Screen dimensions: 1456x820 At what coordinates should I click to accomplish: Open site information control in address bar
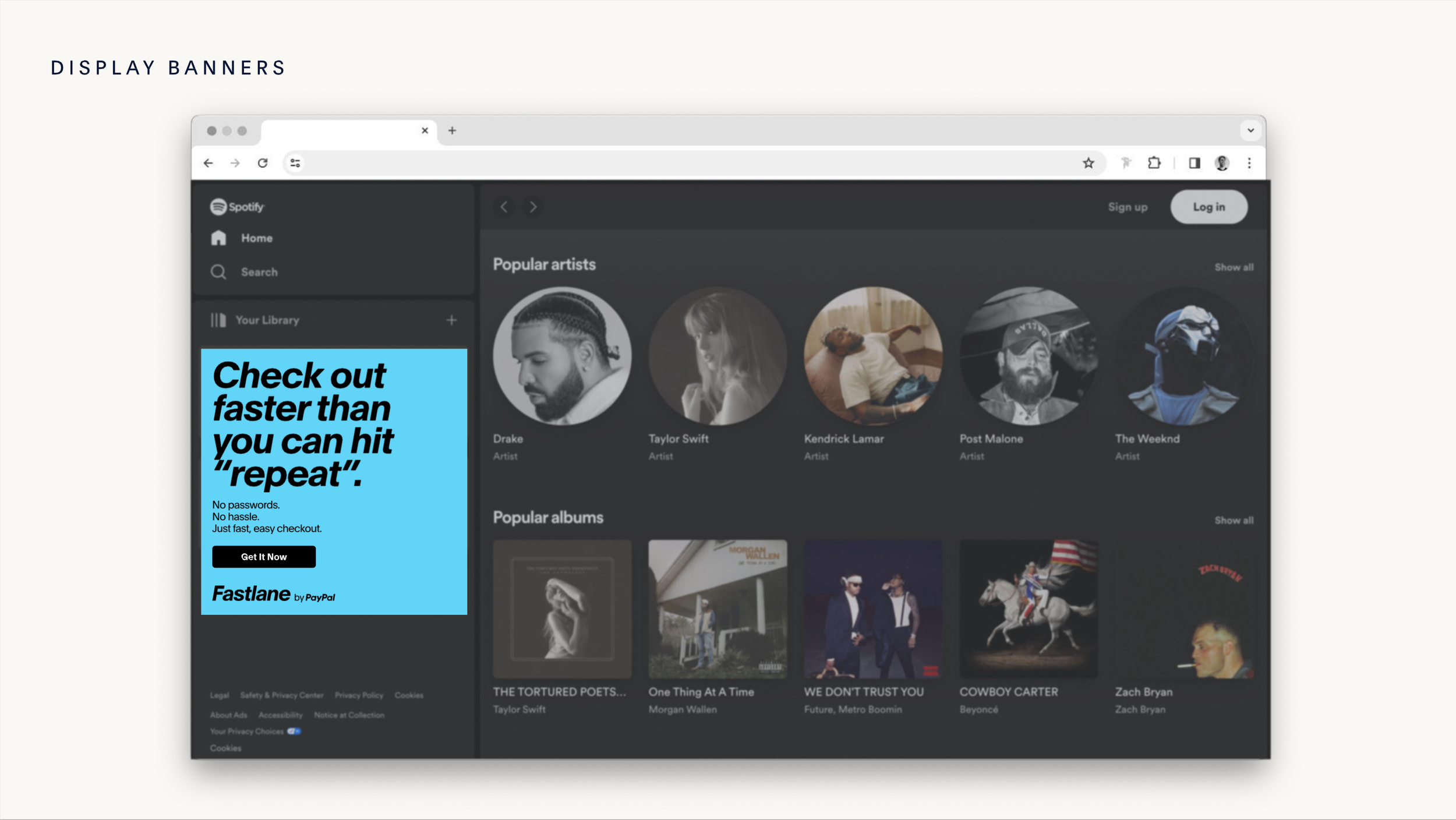click(x=295, y=163)
